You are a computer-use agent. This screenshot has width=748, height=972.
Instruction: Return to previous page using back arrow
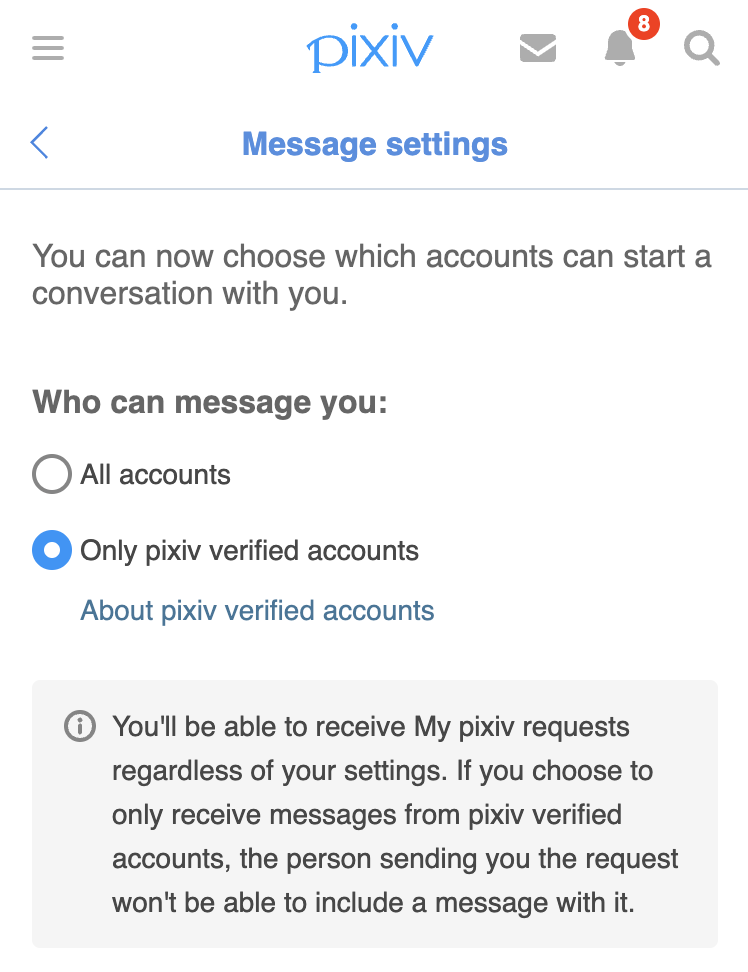(x=38, y=142)
